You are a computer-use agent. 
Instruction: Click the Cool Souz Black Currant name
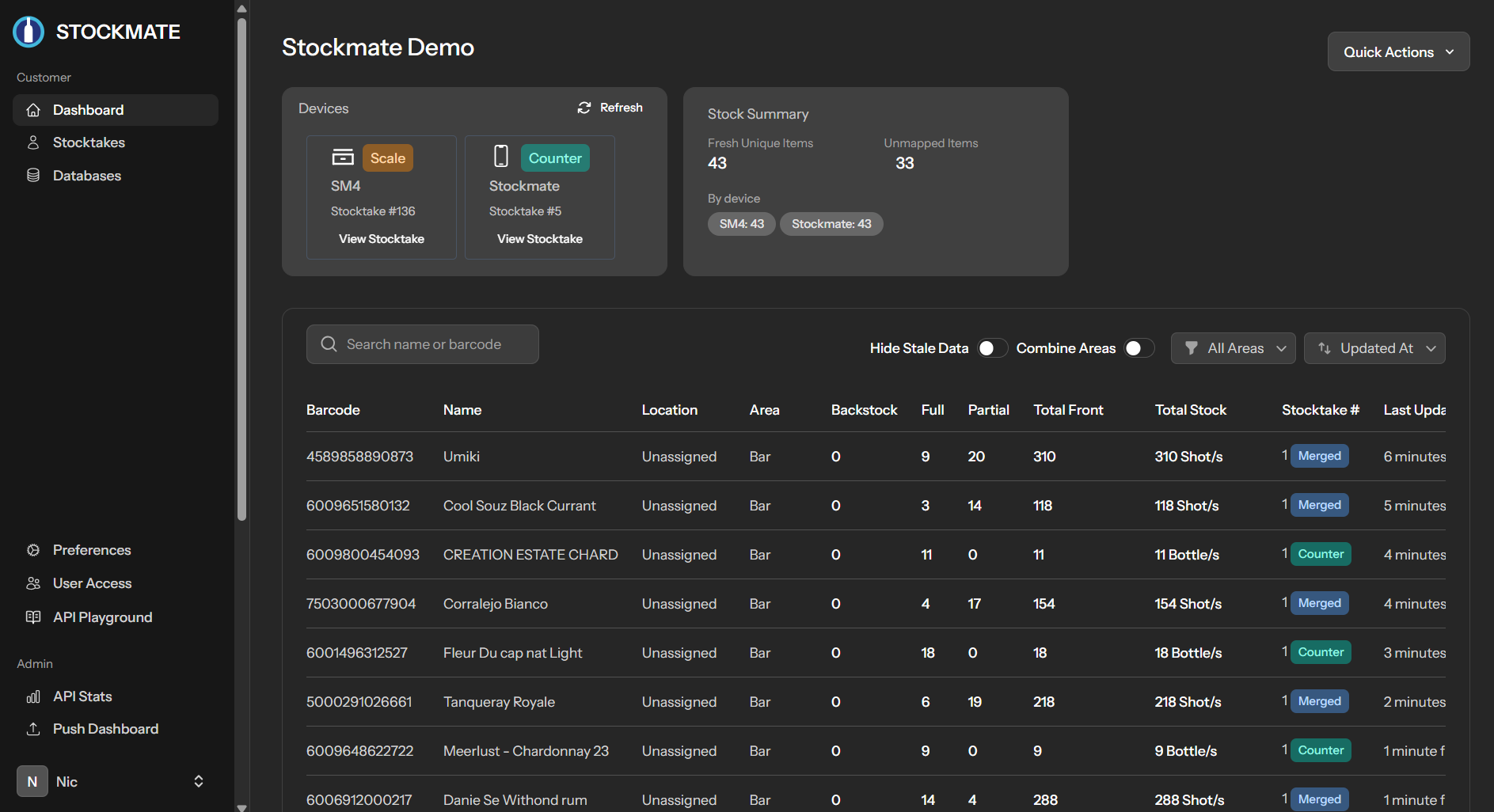[x=519, y=506]
